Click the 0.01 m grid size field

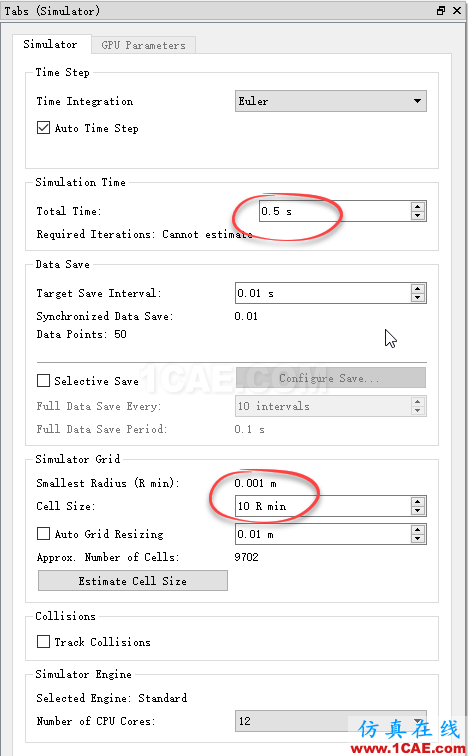pyautogui.click(x=323, y=534)
